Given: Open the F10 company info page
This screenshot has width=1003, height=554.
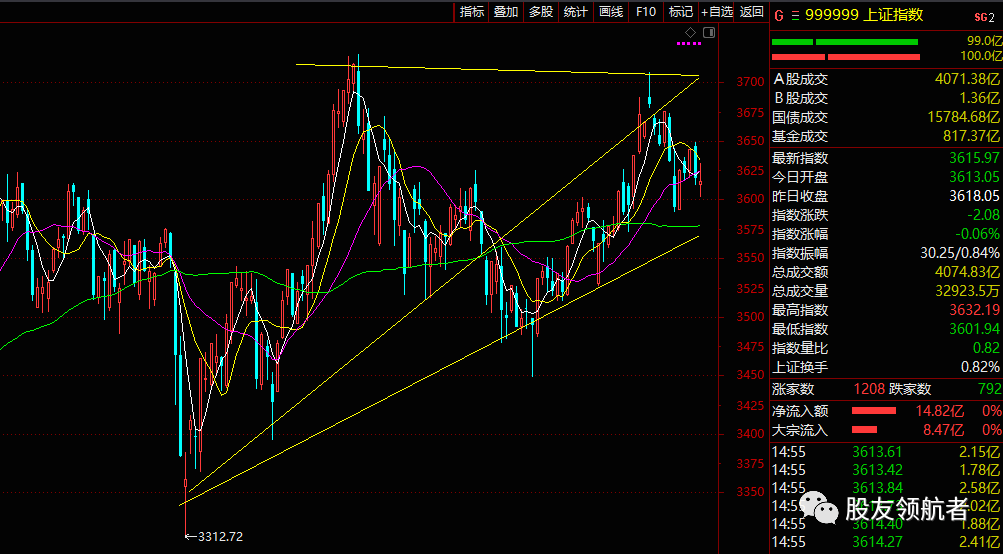Looking at the screenshot, I should point(646,12).
